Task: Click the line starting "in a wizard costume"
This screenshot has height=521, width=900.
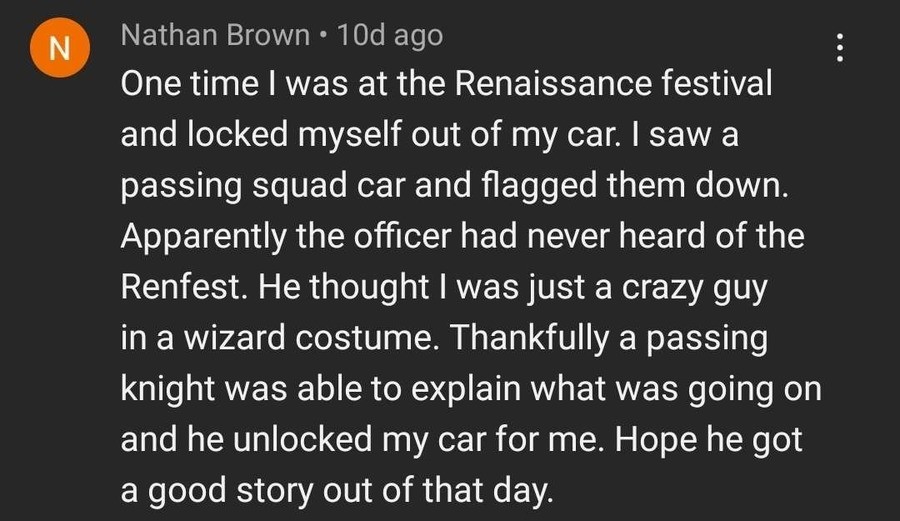Action: [444, 339]
